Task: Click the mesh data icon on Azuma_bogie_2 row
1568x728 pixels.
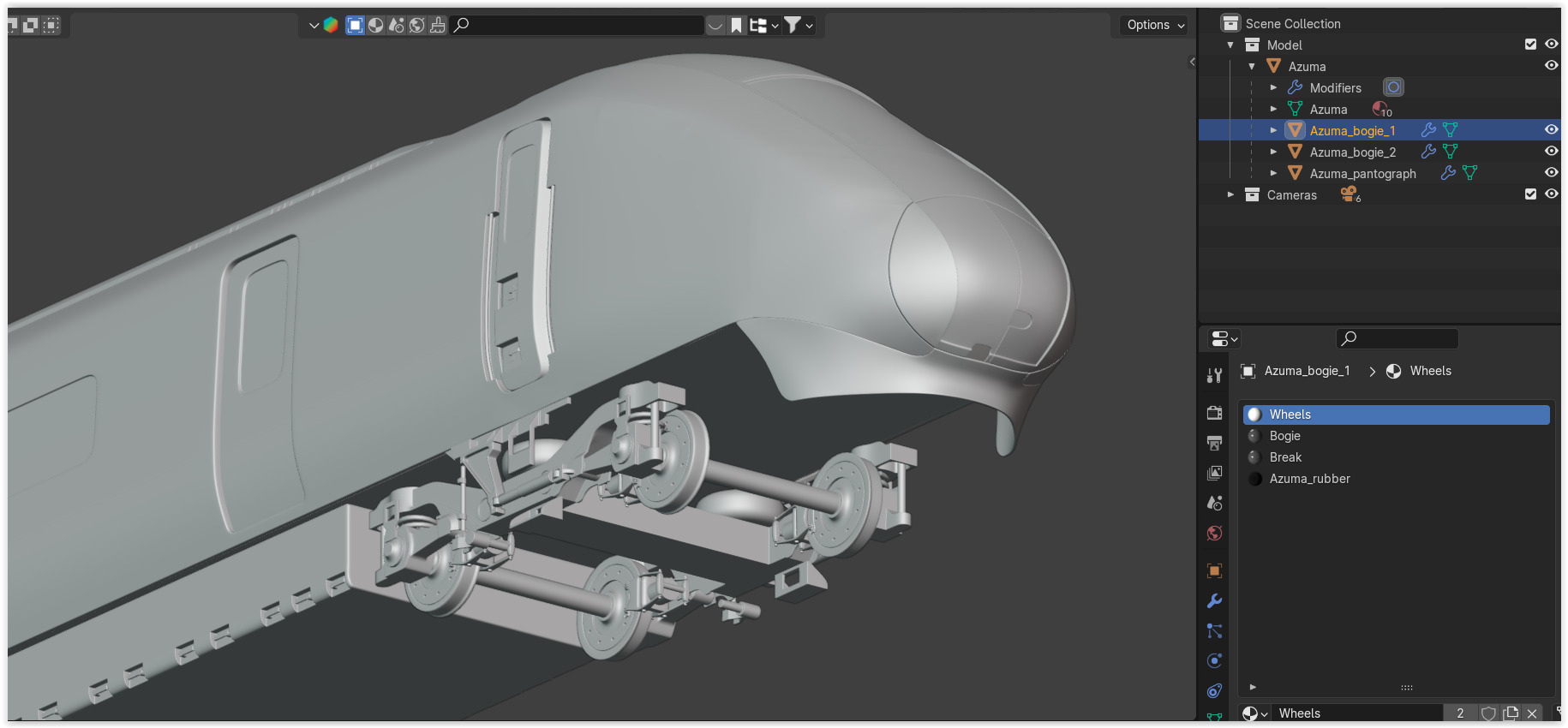Action: click(x=1450, y=152)
